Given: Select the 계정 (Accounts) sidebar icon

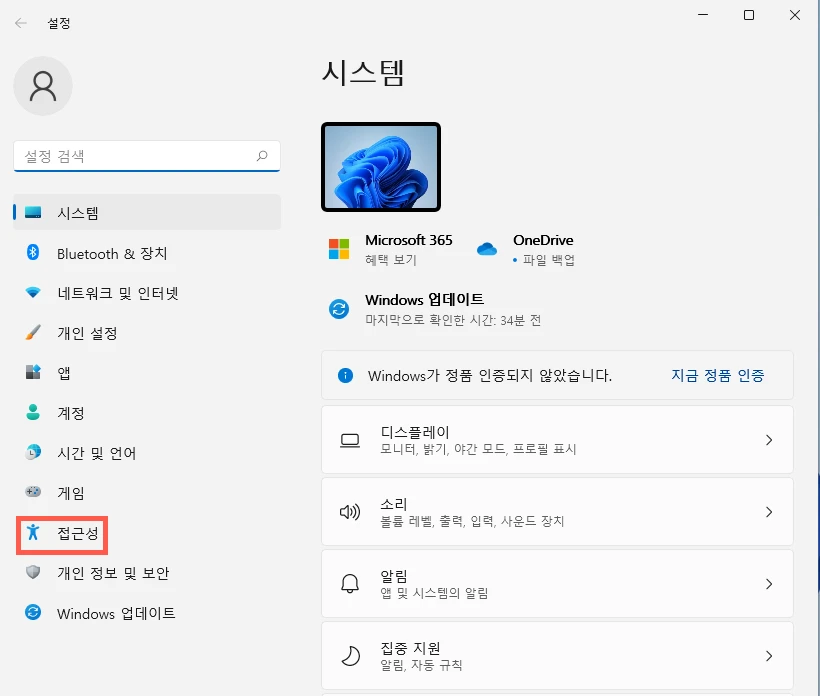Looking at the screenshot, I should coord(31,413).
